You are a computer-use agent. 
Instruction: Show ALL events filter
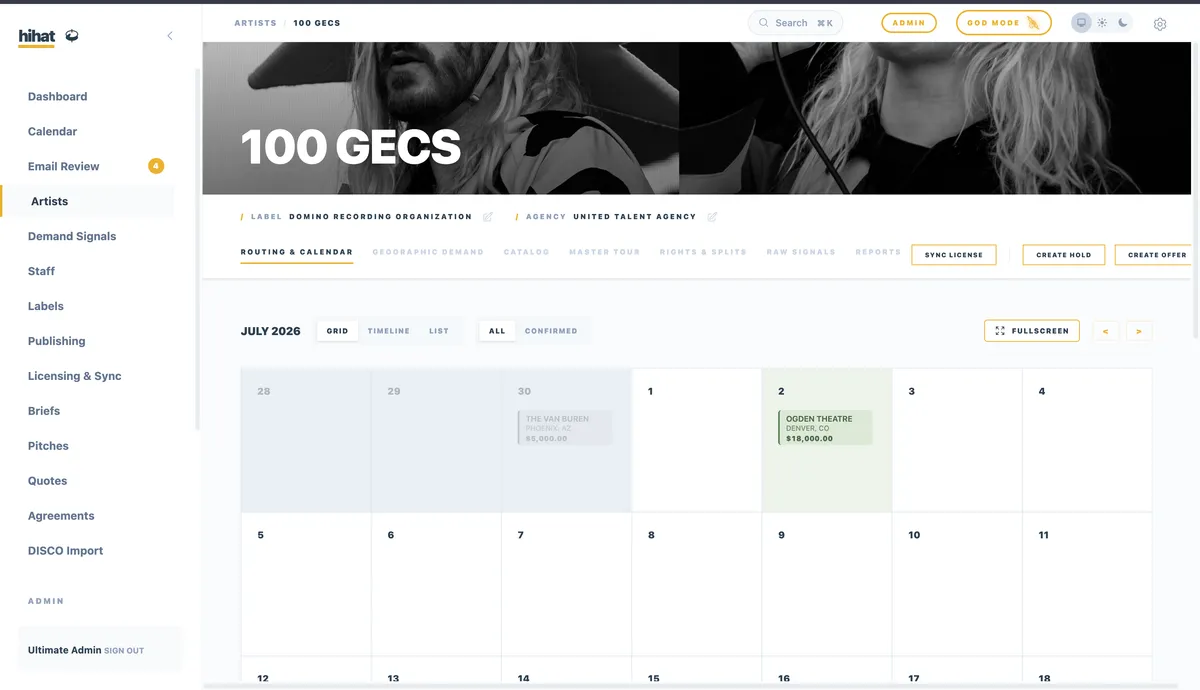[497, 331]
